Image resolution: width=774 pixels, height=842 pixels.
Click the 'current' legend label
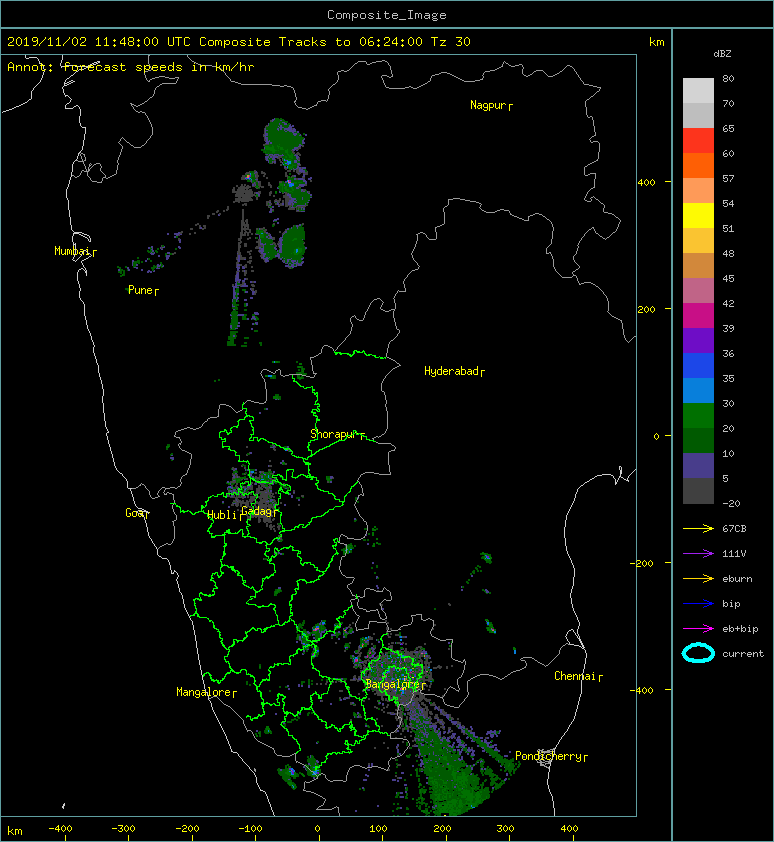click(743, 654)
